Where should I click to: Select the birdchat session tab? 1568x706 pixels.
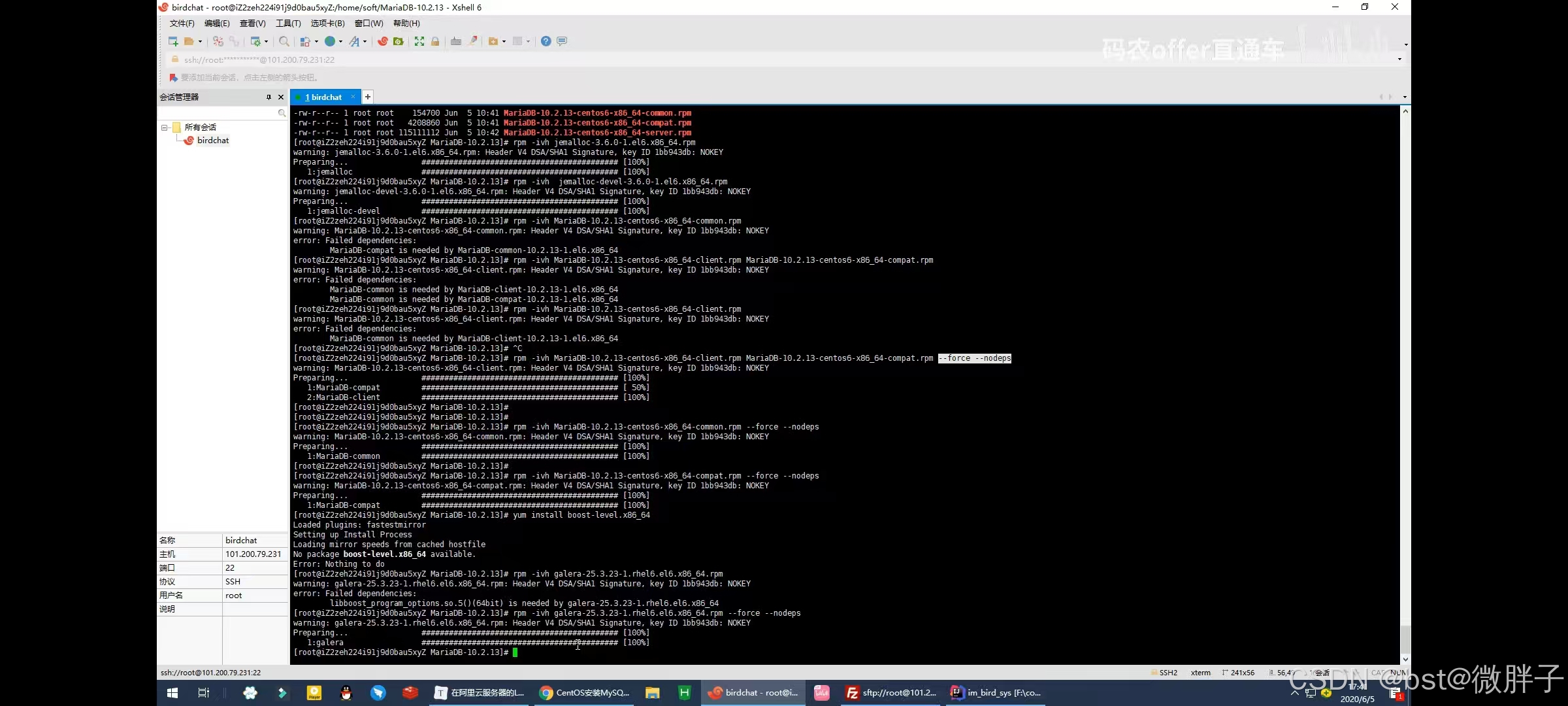coord(325,97)
